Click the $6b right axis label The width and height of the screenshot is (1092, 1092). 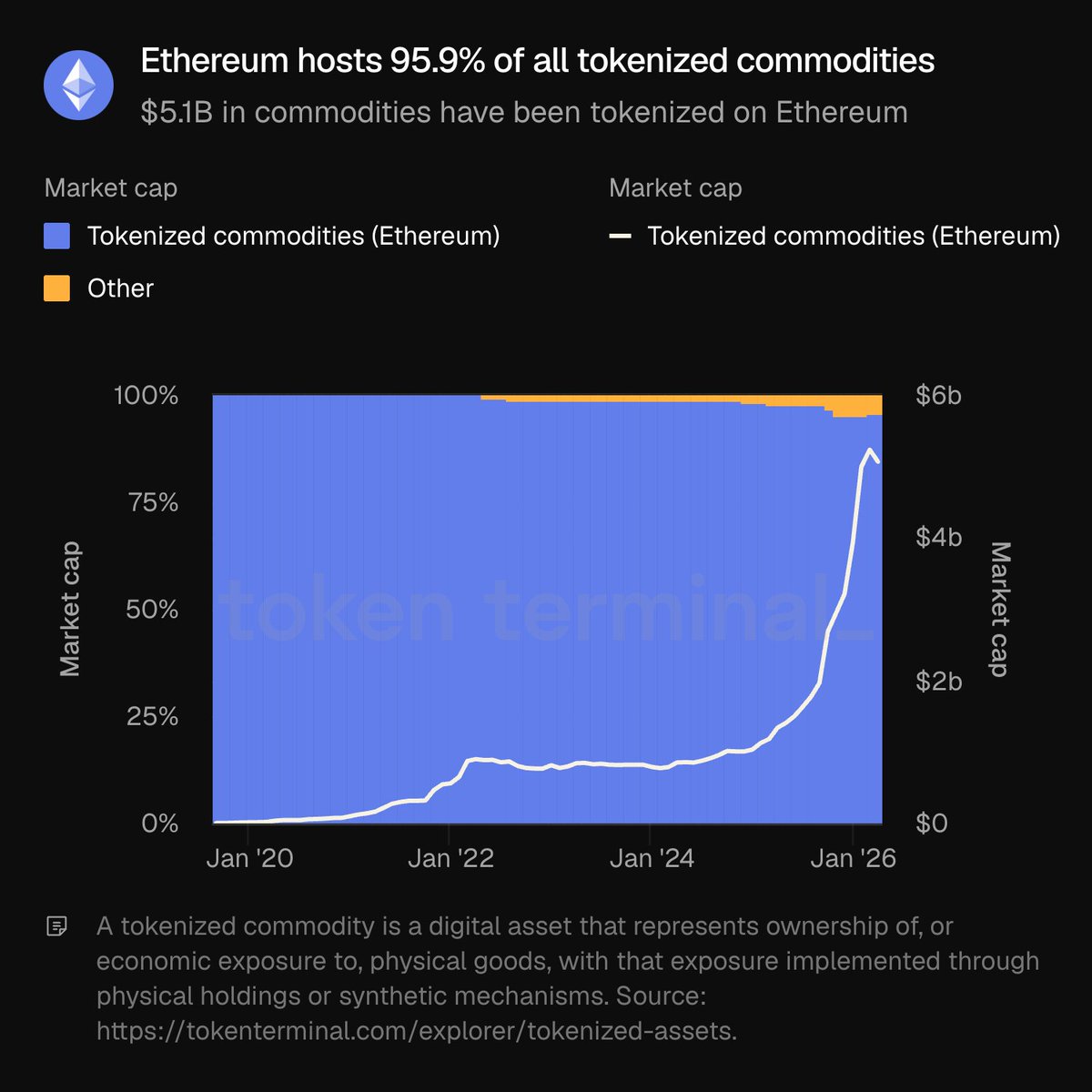pos(938,396)
